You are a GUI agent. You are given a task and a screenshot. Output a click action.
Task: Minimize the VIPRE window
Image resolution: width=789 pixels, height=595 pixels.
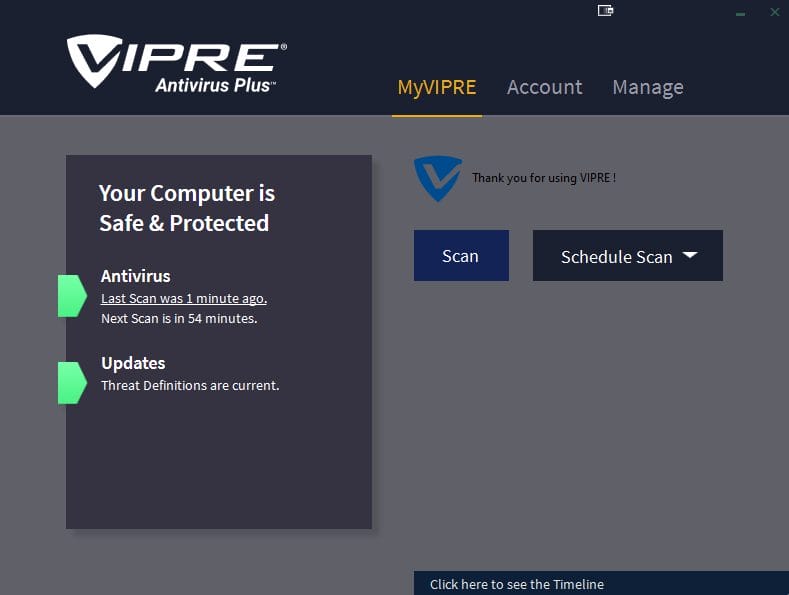tap(740, 14)
